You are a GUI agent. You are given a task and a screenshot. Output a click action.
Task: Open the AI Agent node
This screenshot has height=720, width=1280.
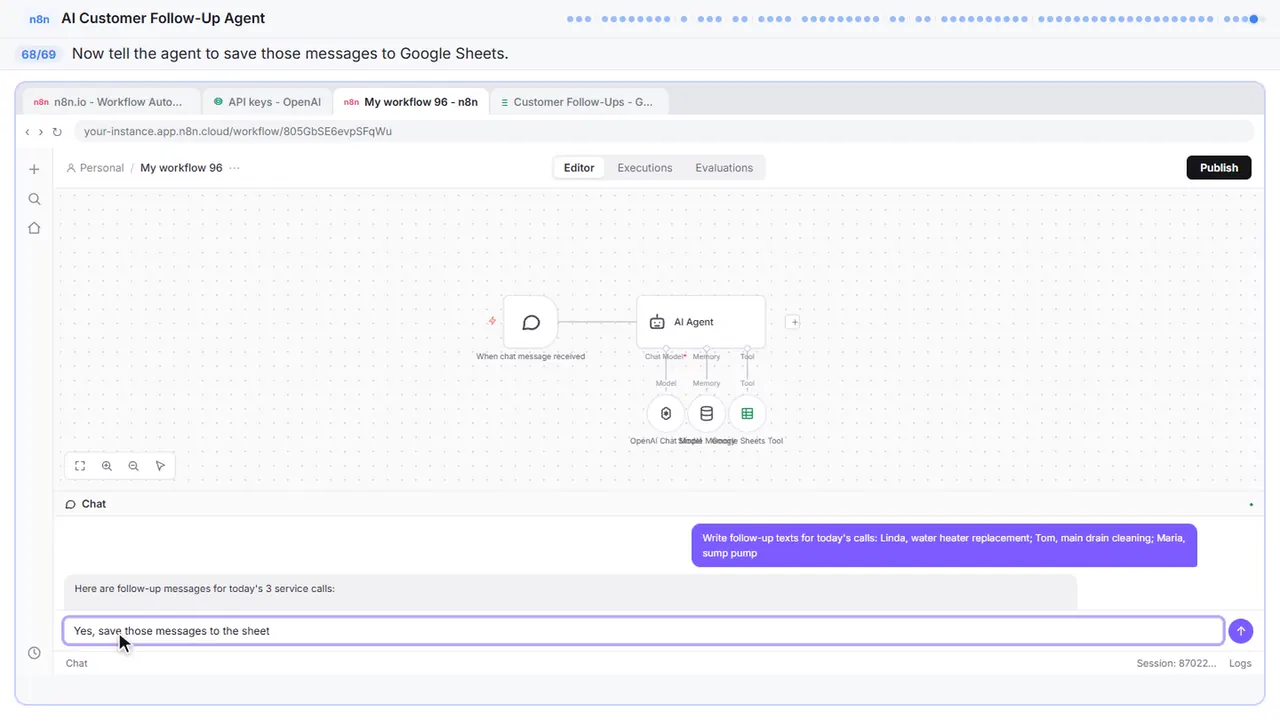tap(701, 322)
